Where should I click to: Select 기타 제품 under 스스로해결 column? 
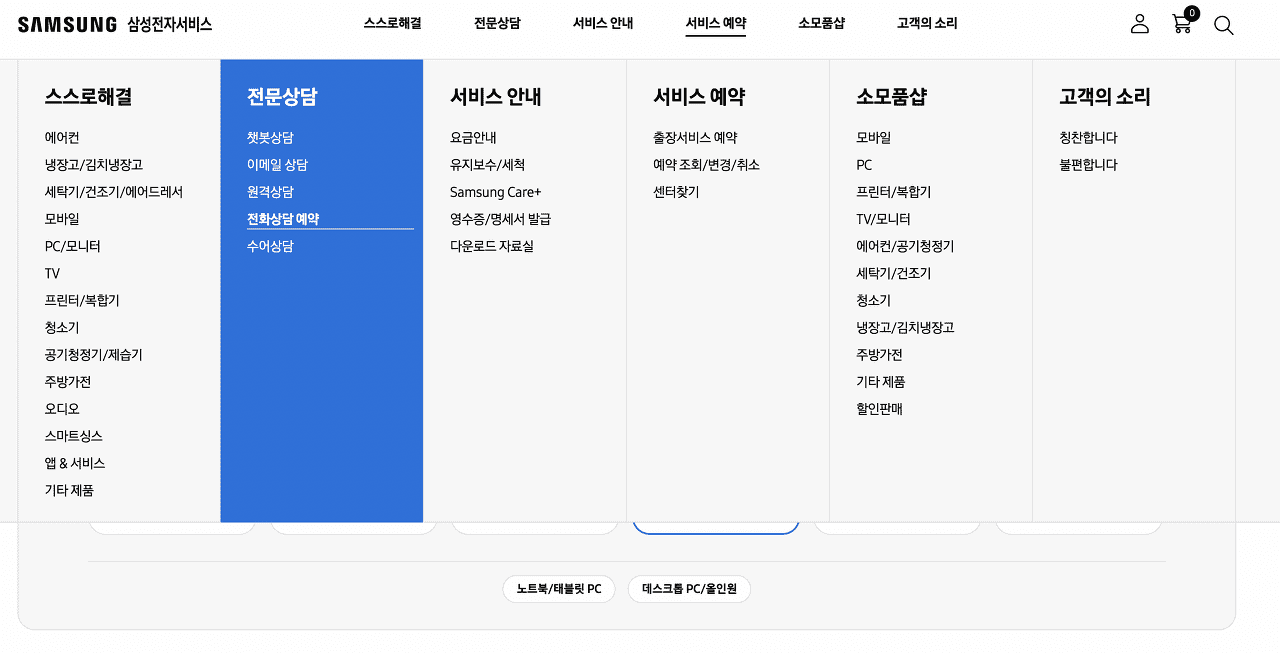pyautogui.click(x=69, y=489)
